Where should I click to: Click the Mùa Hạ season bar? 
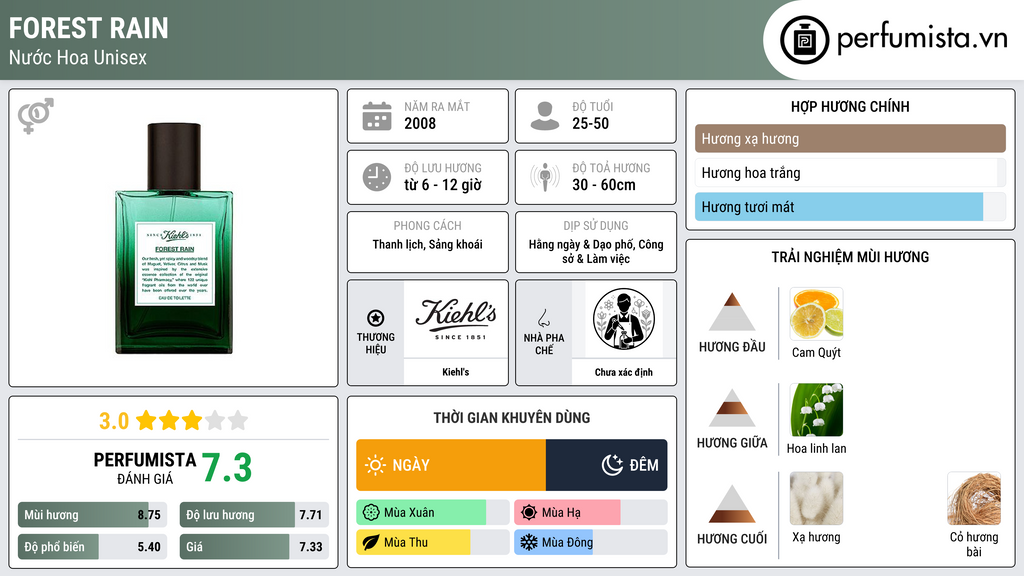coord(591,513)
